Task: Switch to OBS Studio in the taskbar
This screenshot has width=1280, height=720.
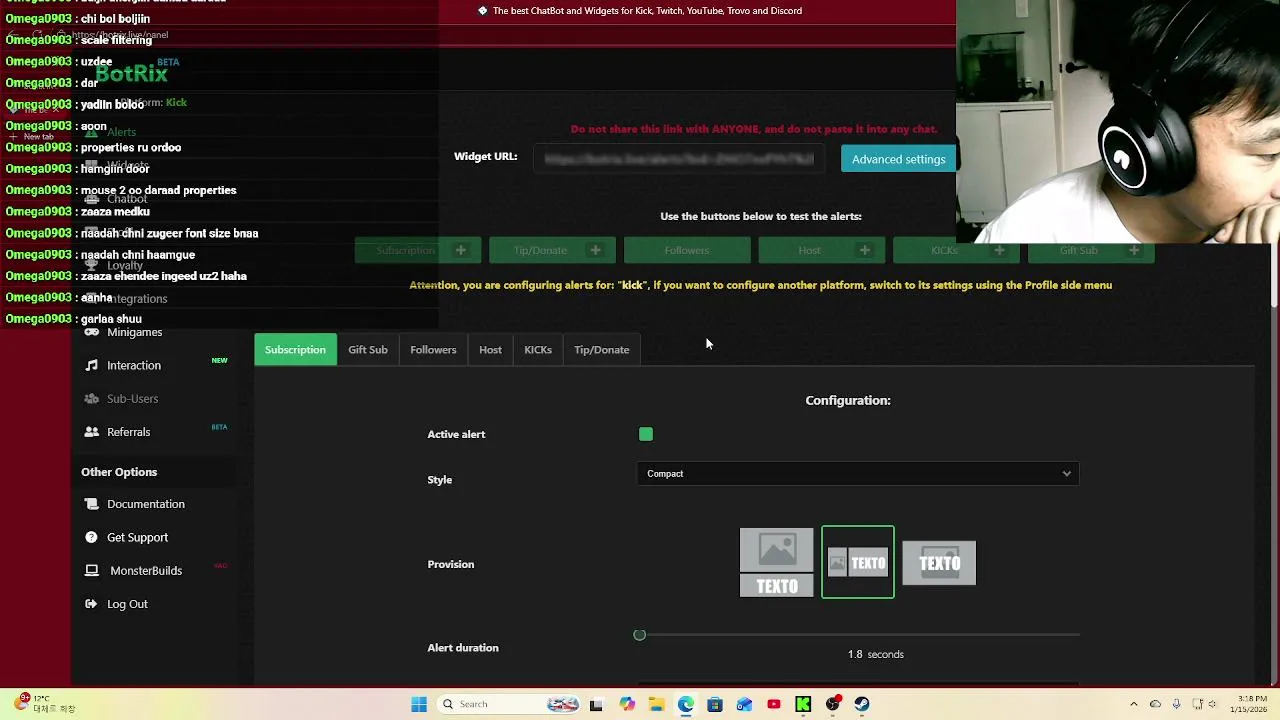Action: click(x=833, y=704)
